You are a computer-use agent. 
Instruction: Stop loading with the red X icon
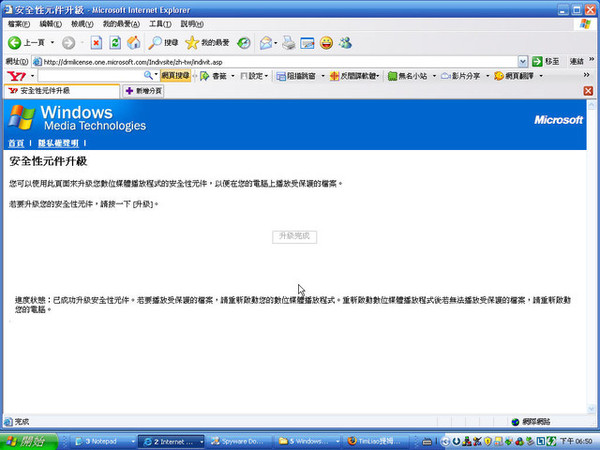click(x=96, y=43)
